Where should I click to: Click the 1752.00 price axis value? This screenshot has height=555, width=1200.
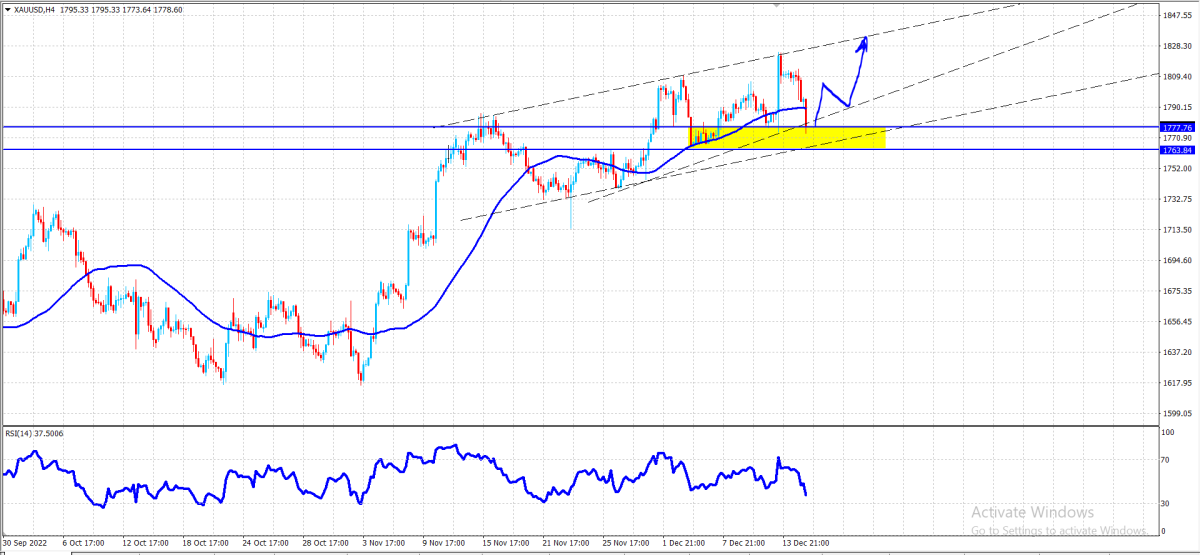[x=1177, y=168]
